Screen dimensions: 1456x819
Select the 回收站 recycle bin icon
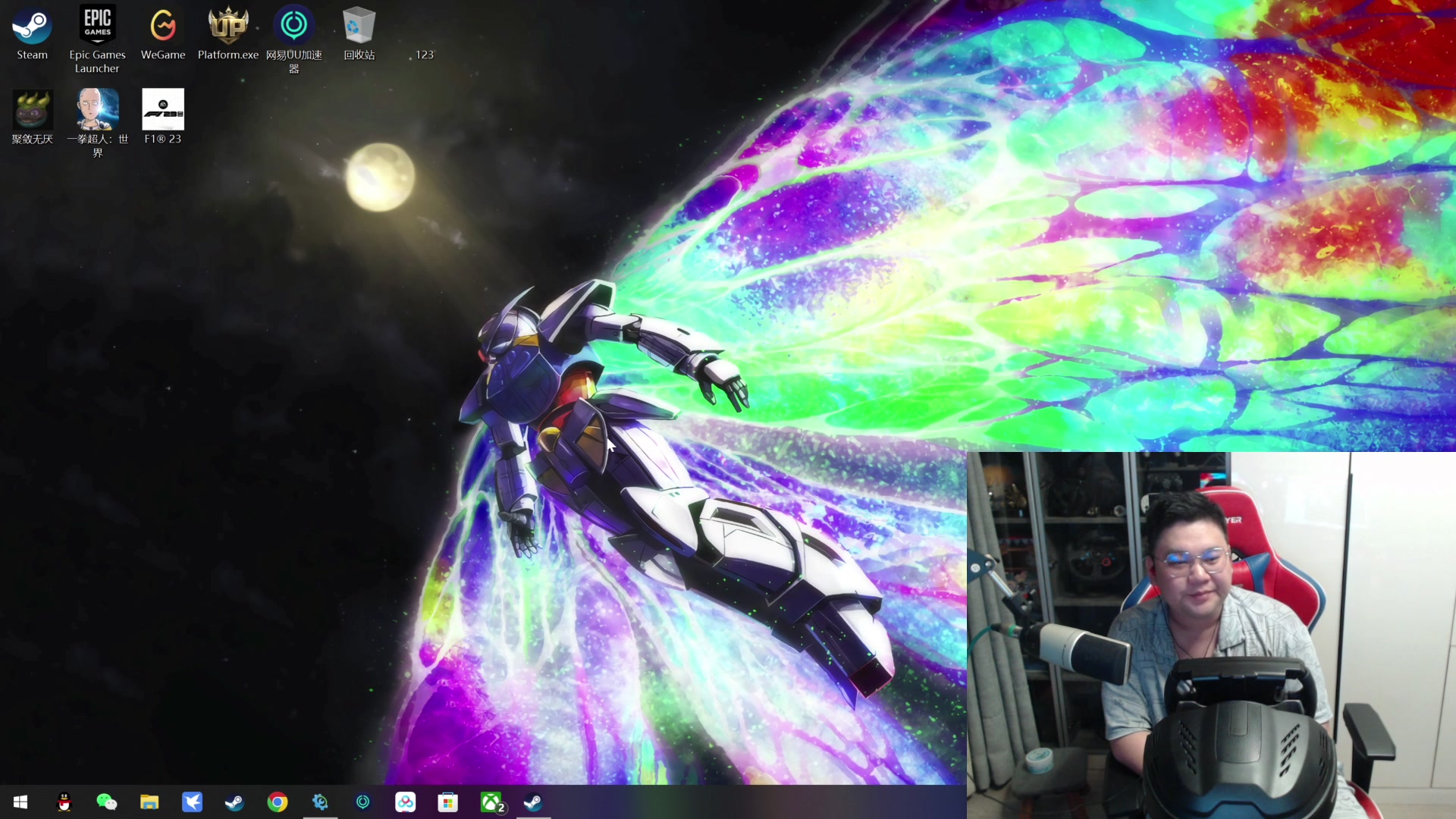tap(359, 33)
